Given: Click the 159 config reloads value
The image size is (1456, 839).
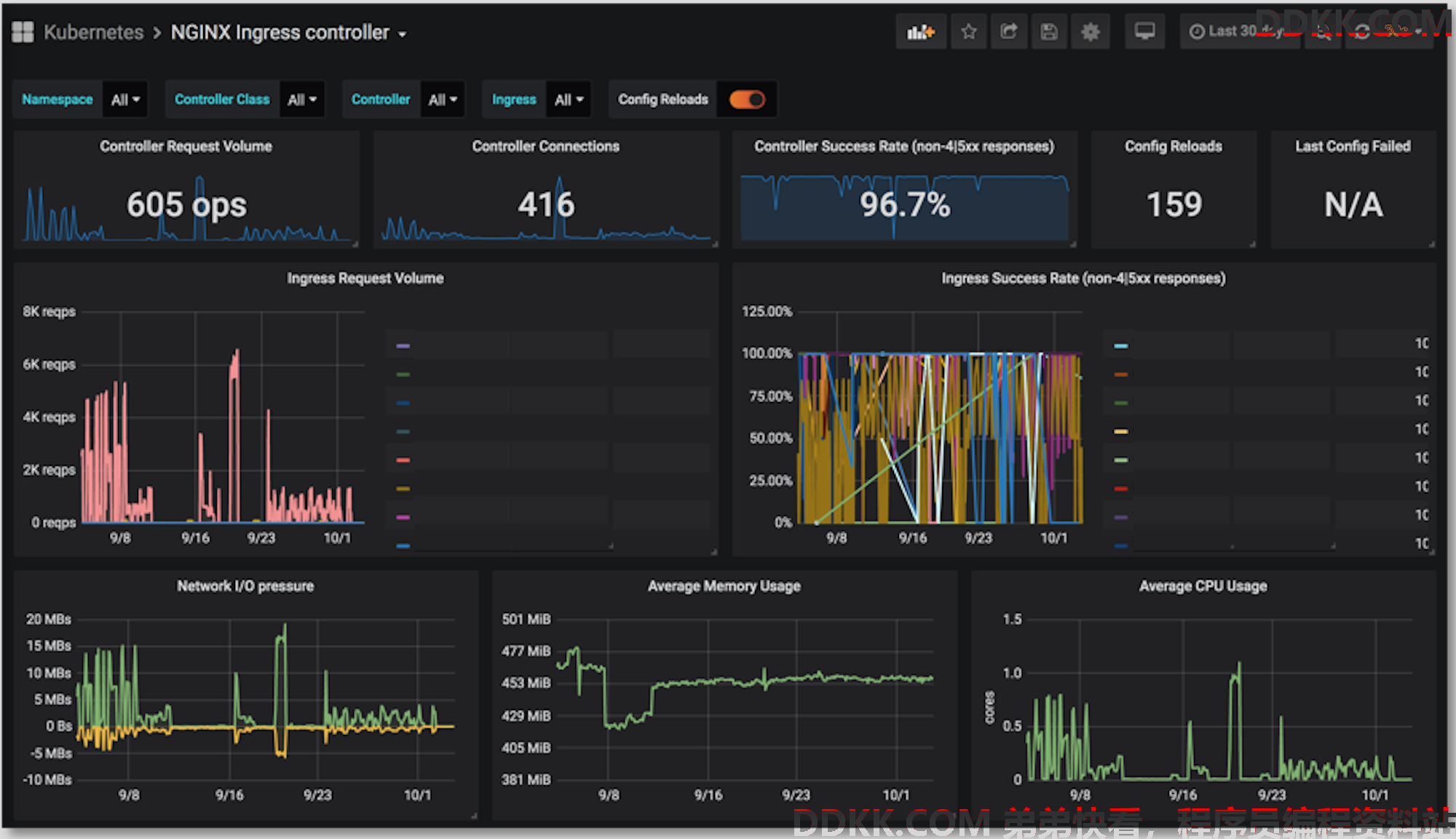Looking at the screenshot, I should click(1174, 205).
